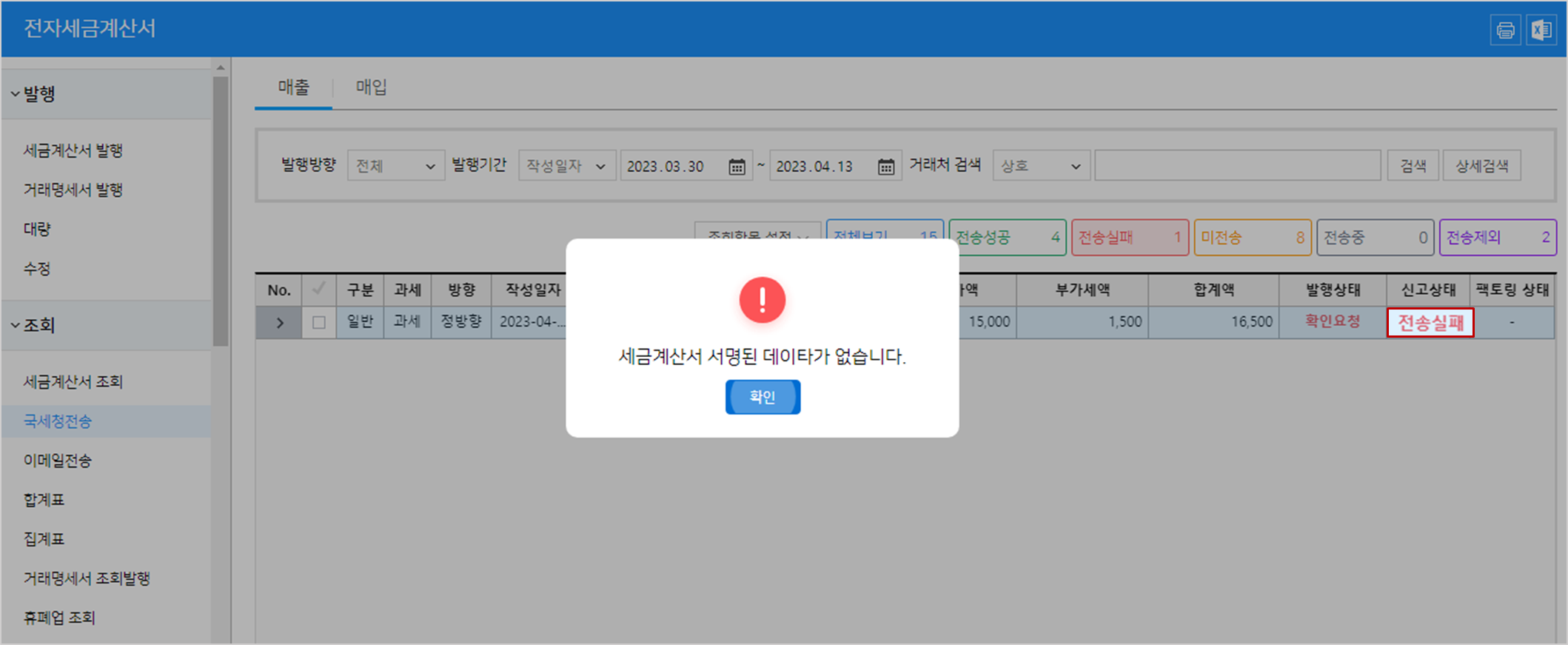This screenshot has width=1568, height=645.
Task: Click the Excel export icon
Action: click(1541, 30)
